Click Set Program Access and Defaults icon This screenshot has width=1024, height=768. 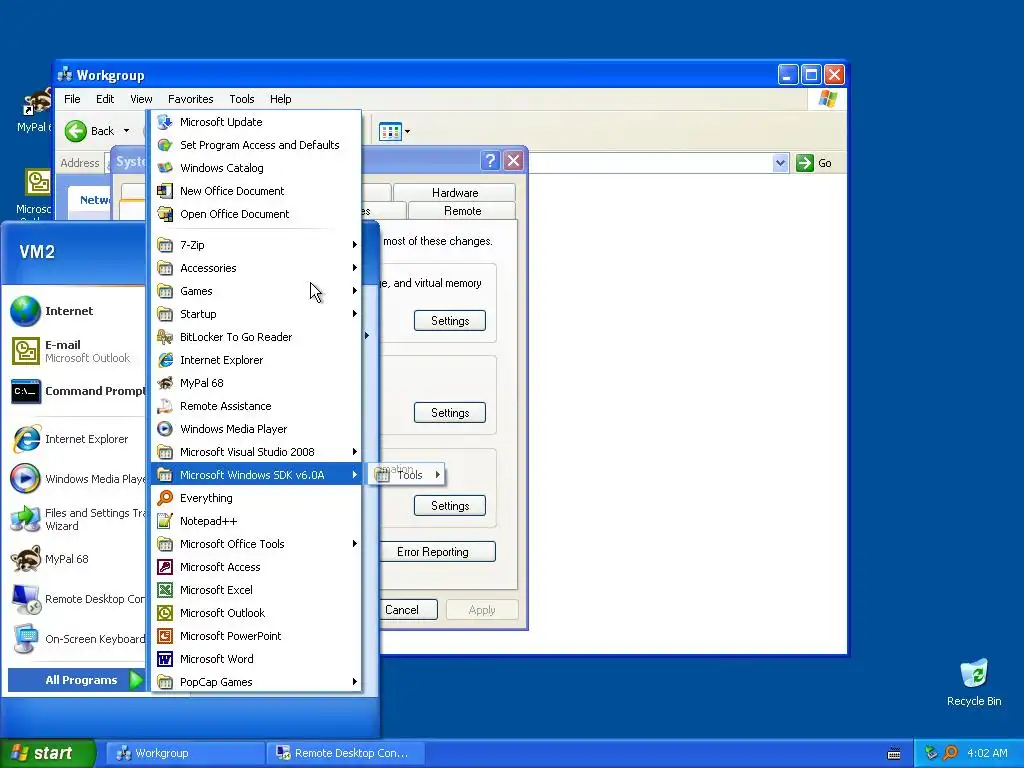(x=165, y=145)
